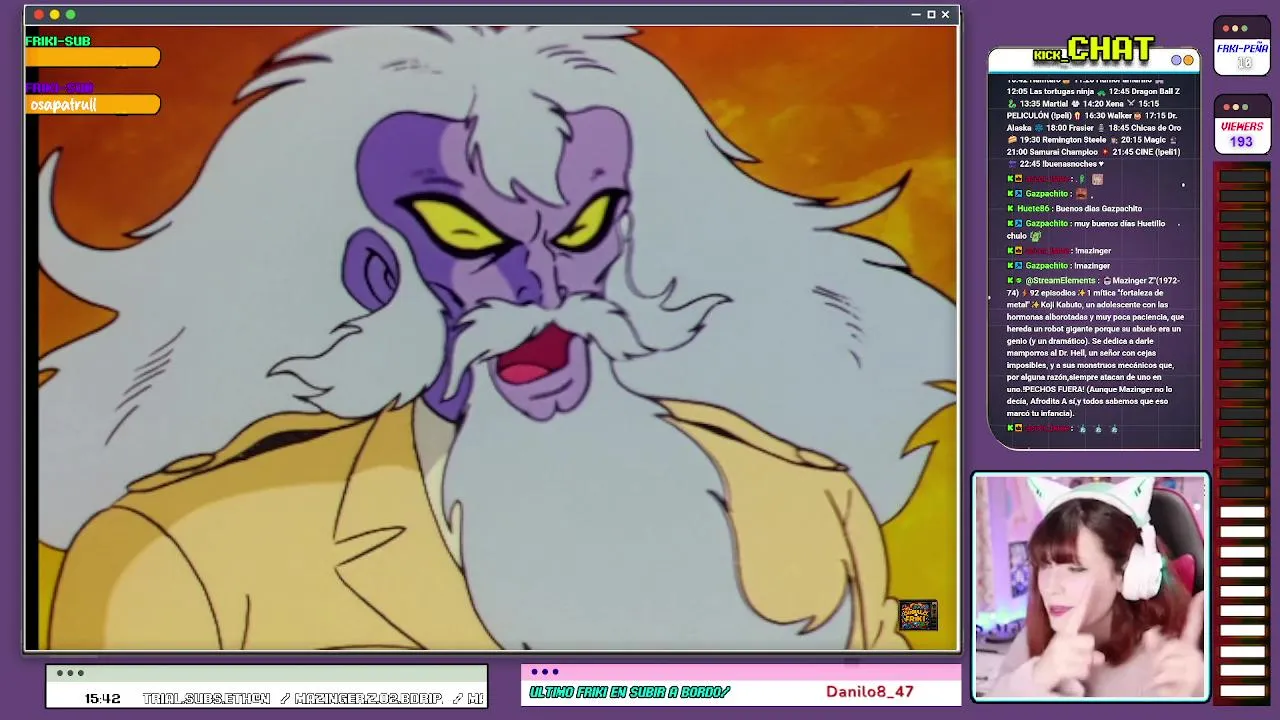The image size is (1280, 720).
Task: Click MAZINGER.Z.02.BDRIP ticker text
Action: tap(368, 699)
